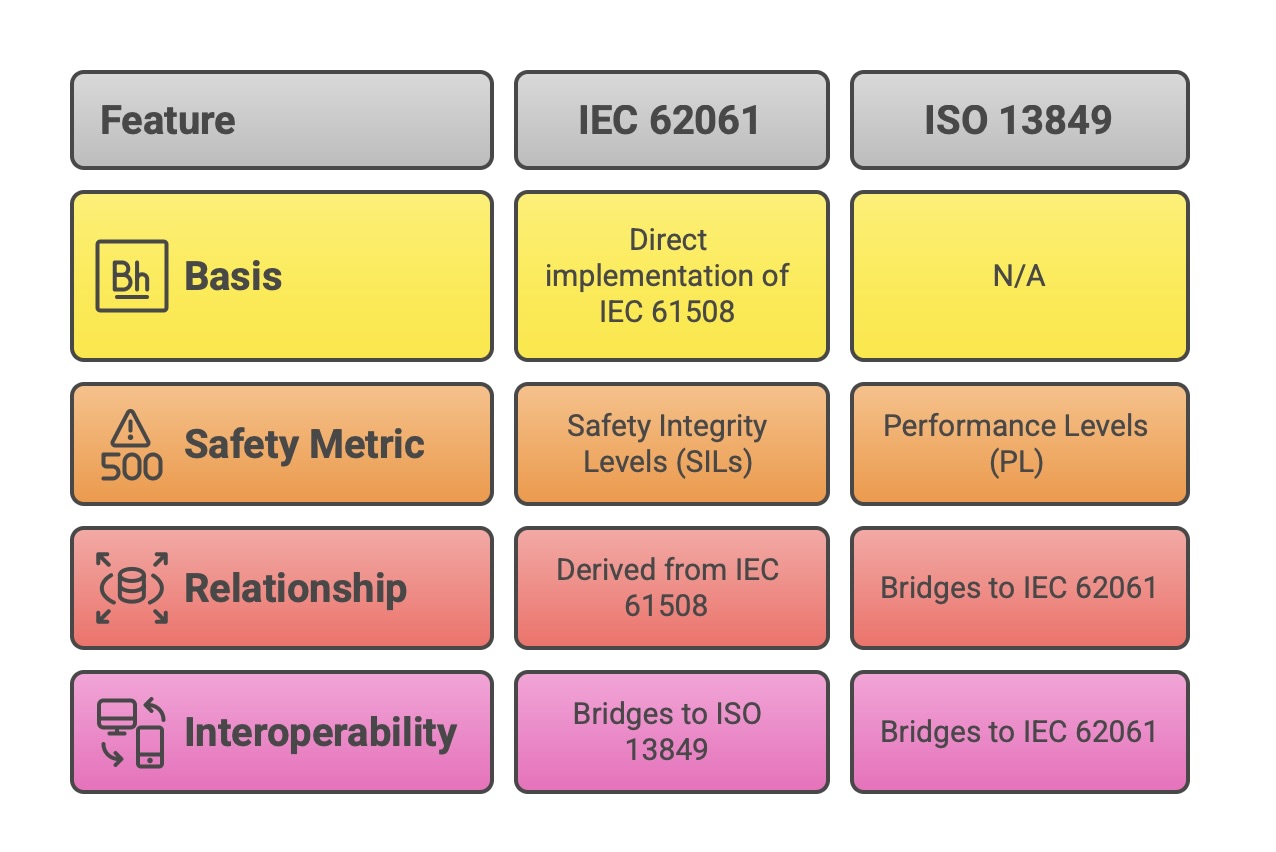Click Bridges to IEC 62061 in Relationship row
The width and height of the screenshot is (1276, 852).
coord(1019,588)
